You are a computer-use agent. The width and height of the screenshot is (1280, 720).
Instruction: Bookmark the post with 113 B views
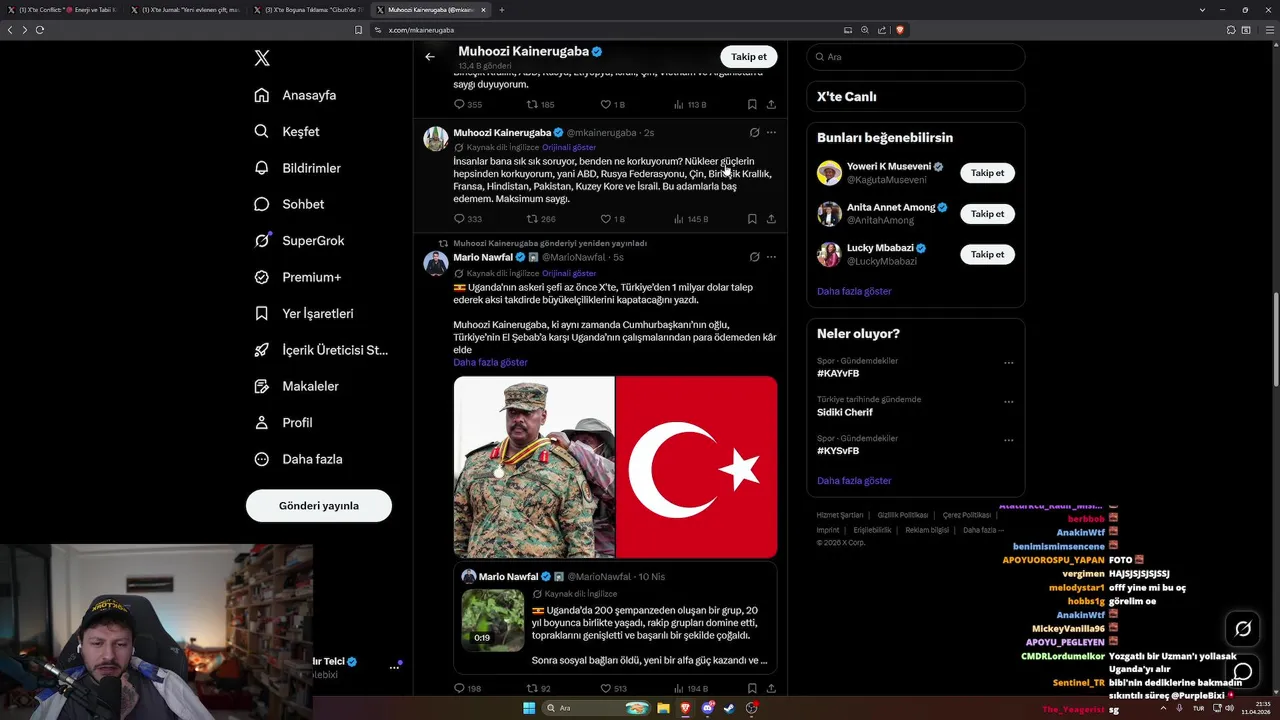point(752,104)
